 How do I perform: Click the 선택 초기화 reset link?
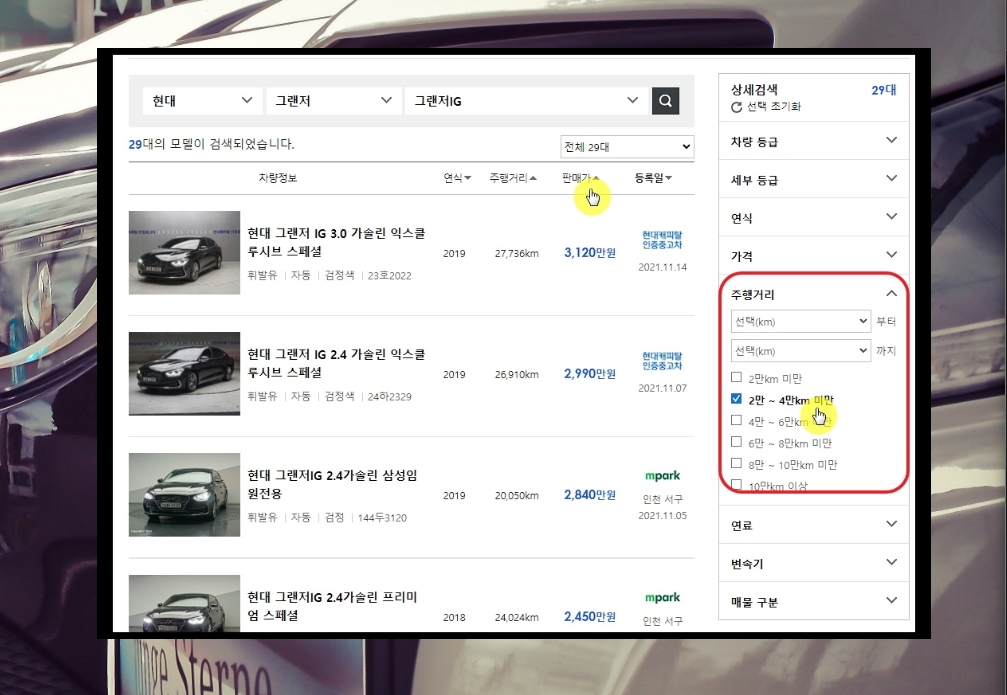[773, 107]
